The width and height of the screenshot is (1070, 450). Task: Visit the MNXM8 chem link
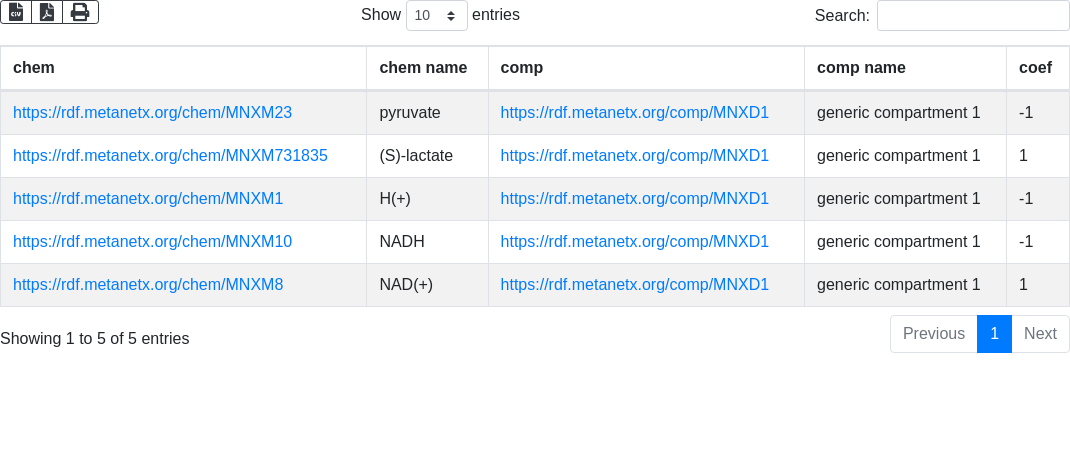click(148, 285)
